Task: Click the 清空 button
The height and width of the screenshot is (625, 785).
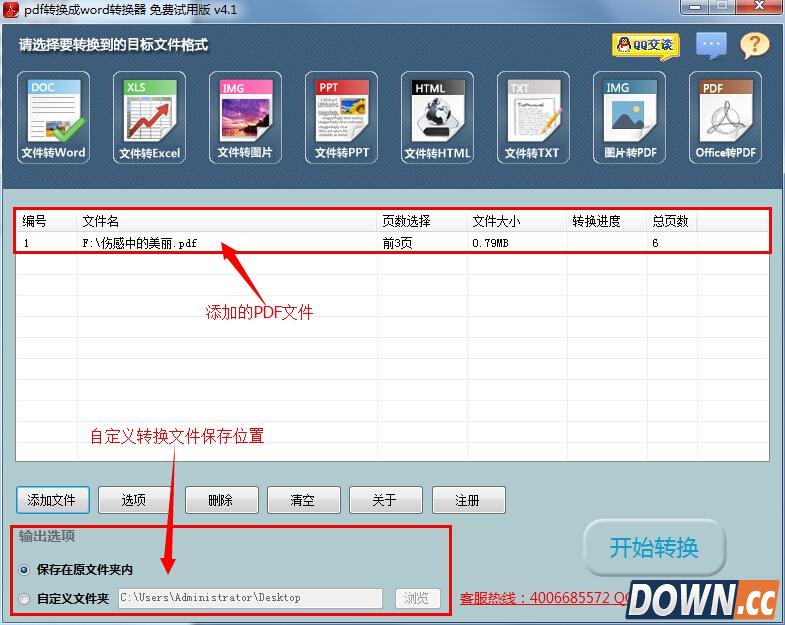Action: (x=303, y=500)
